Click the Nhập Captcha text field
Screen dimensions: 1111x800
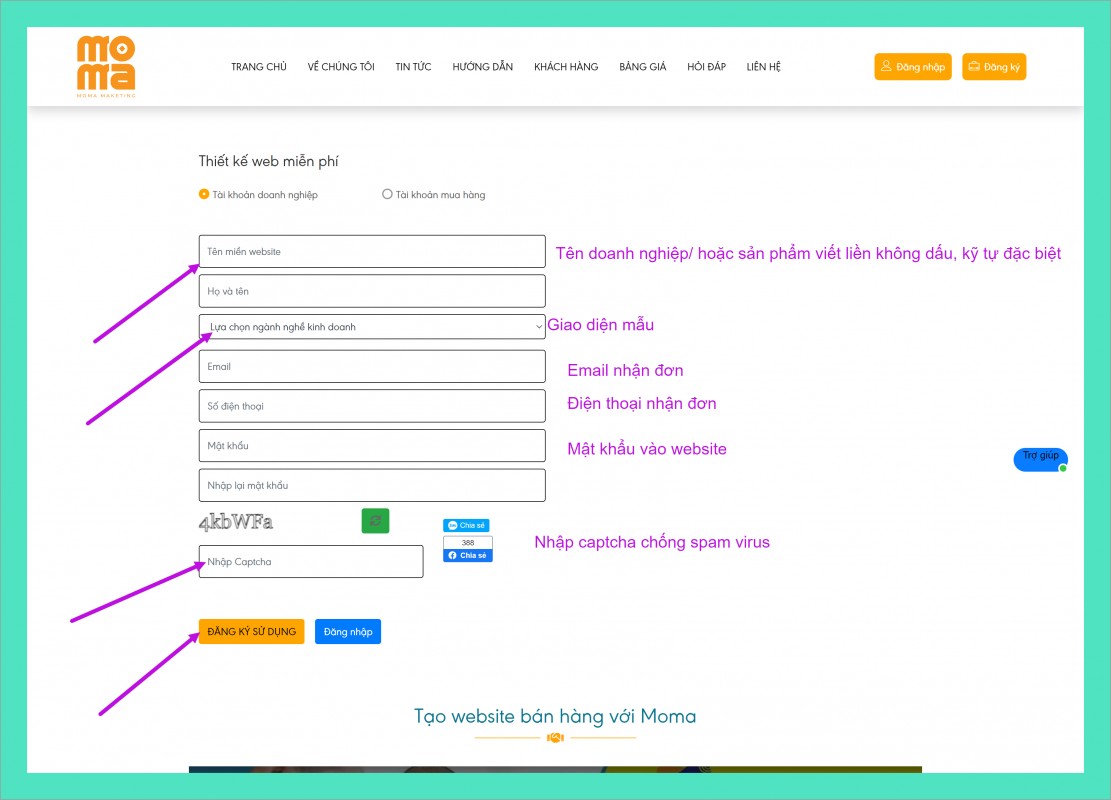pos(311,562)
